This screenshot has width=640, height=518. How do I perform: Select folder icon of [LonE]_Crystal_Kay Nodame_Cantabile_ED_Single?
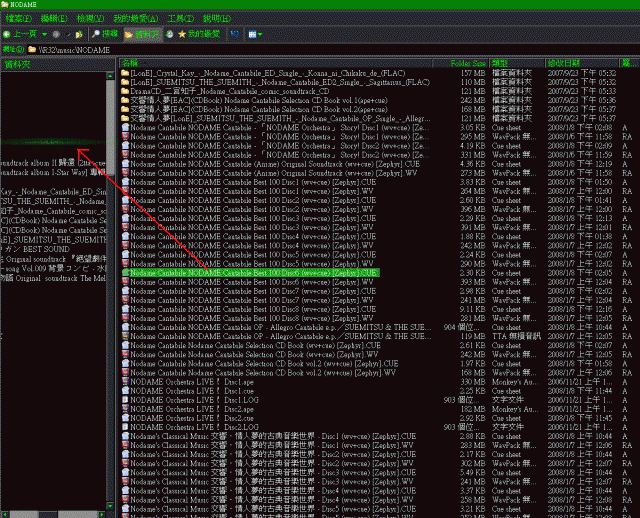point(125,73)
